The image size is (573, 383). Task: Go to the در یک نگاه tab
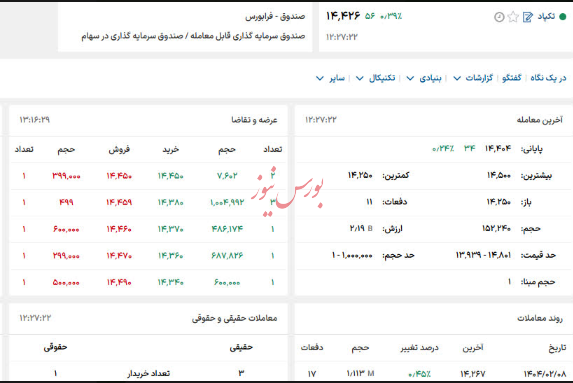548,78
